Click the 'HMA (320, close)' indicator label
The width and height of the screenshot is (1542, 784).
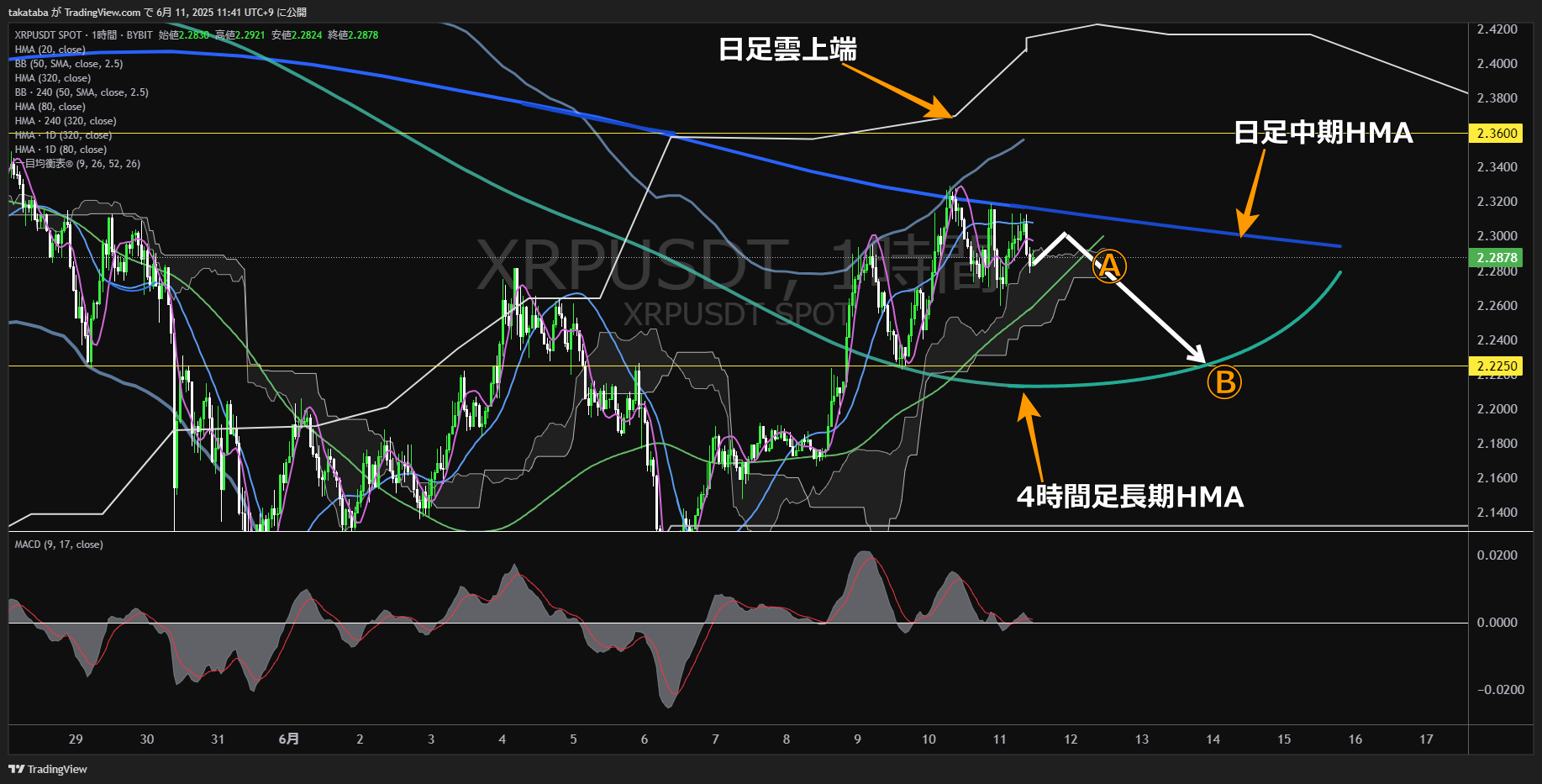pos(52,78)
